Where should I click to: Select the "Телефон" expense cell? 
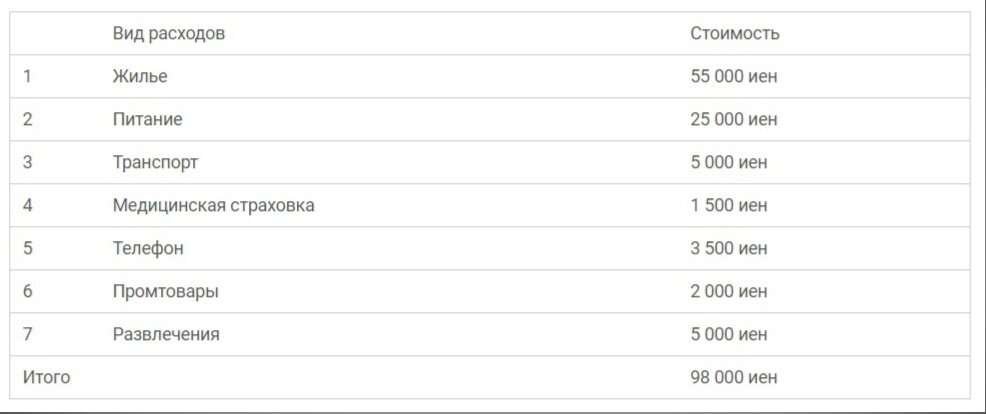(x=148, y=248)
